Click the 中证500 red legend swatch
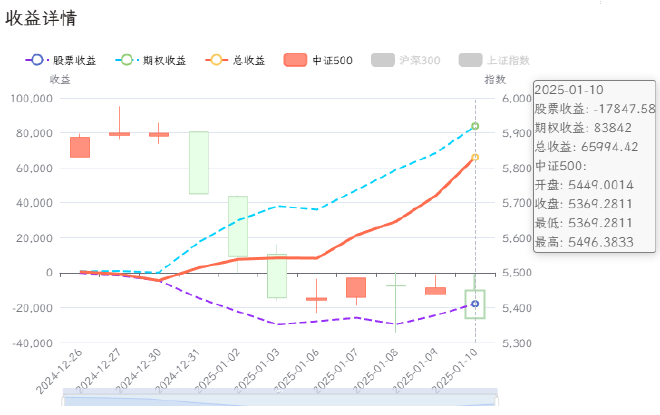The image size is (660, 415). pyautogui.click(x=297, y=61)
